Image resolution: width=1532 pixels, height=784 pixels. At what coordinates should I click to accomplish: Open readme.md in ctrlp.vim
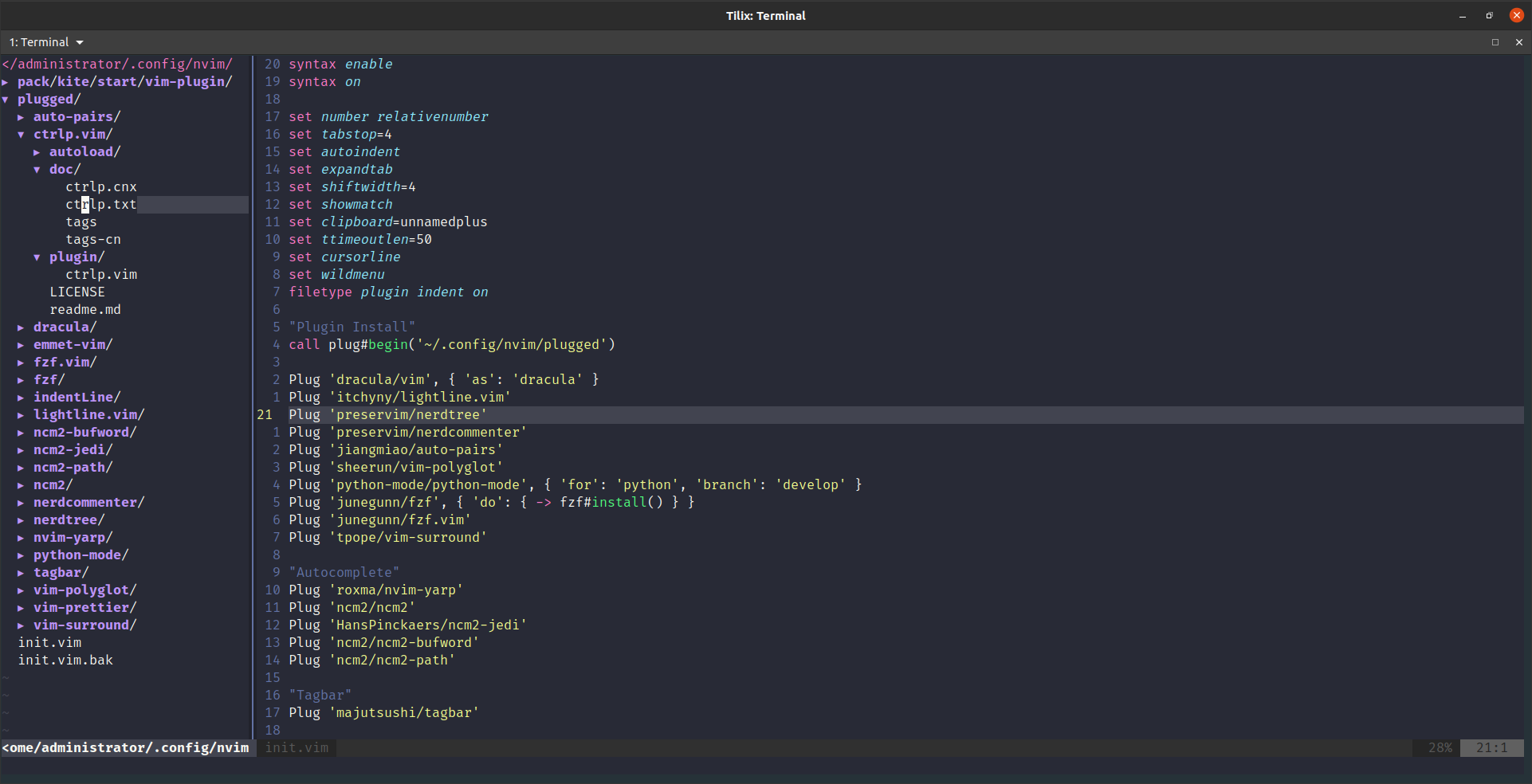(85, 310)
